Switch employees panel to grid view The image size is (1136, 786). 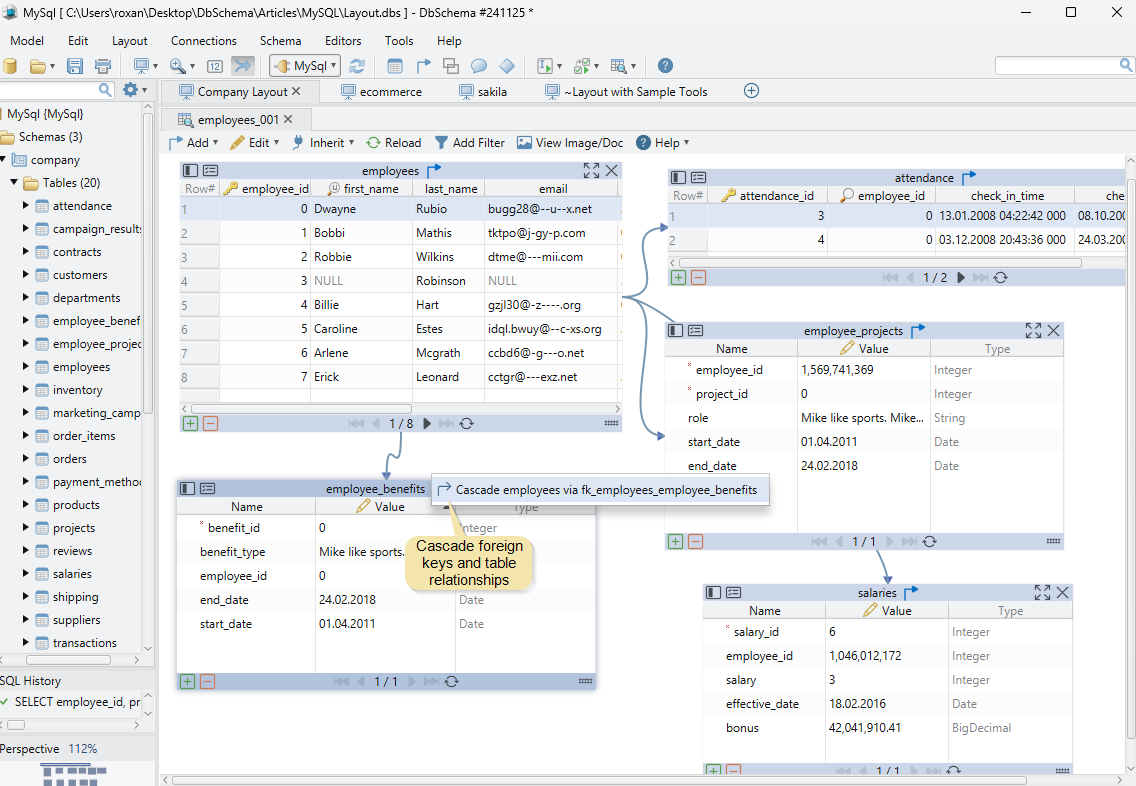[190, 170]
